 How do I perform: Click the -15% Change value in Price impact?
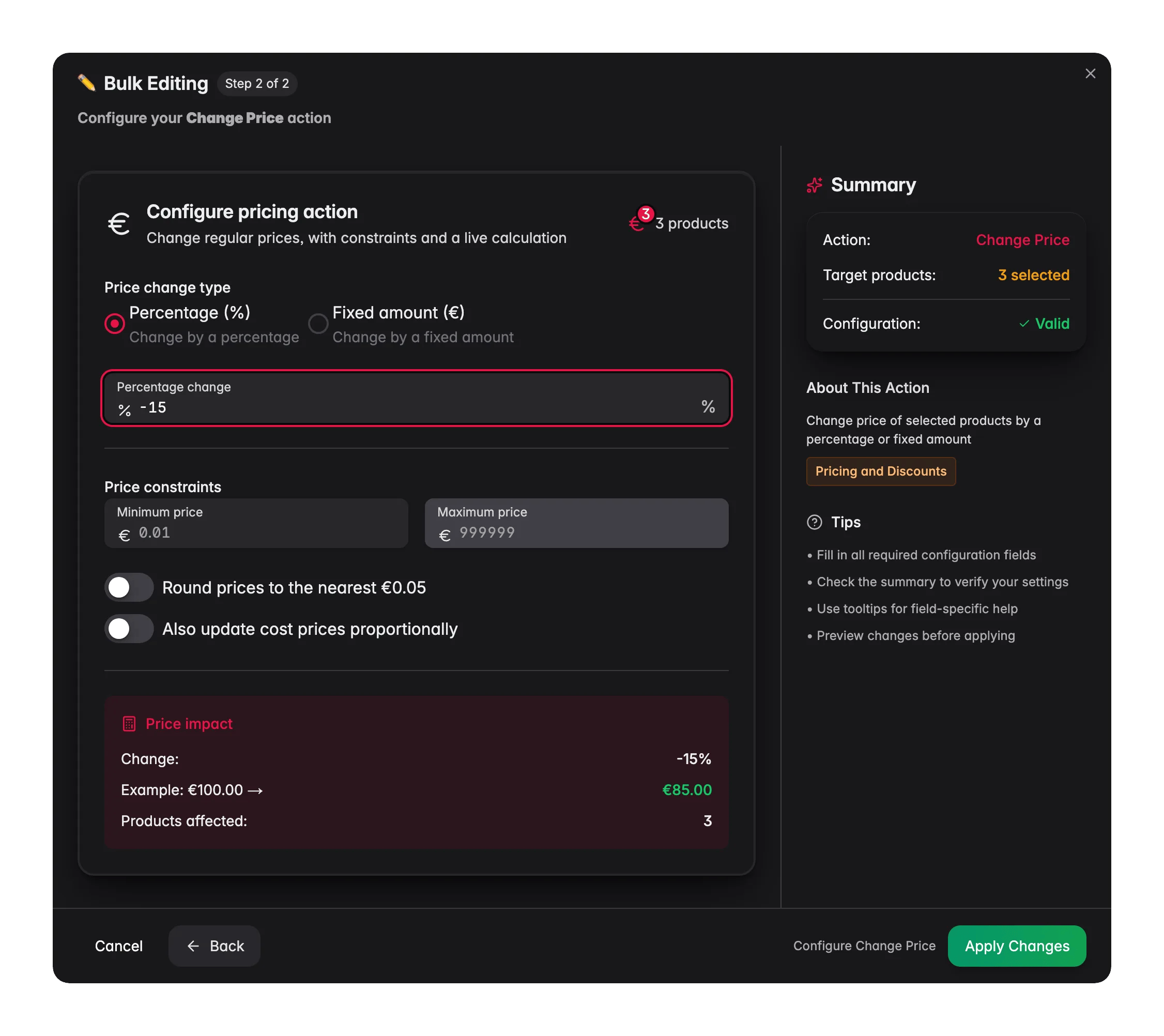[694, 759]
